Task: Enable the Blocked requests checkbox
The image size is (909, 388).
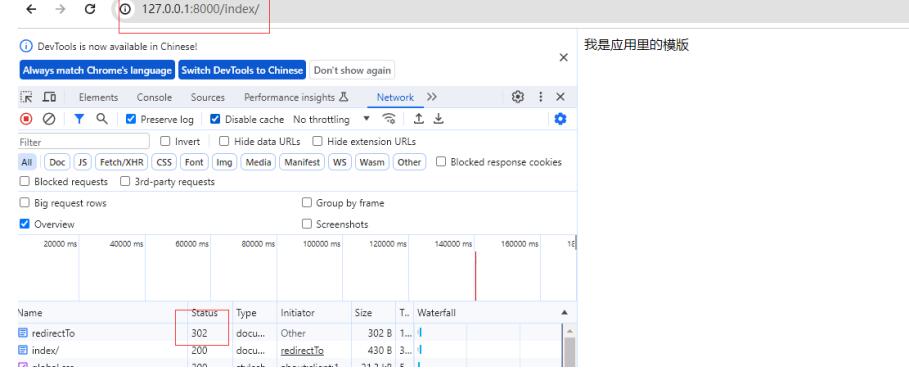Action: point(24,181)
